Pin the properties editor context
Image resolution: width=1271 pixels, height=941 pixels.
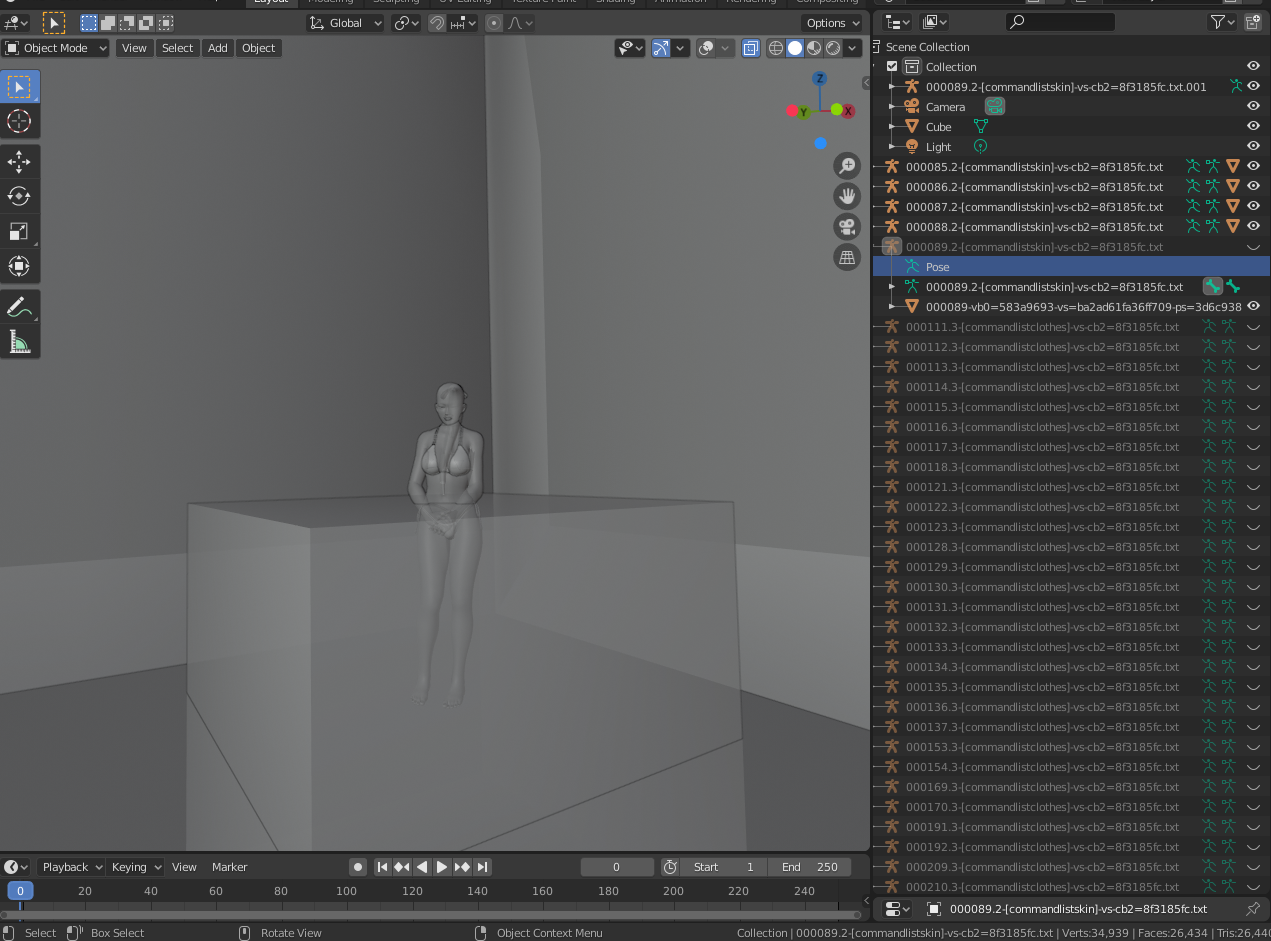coord(1252,909)
